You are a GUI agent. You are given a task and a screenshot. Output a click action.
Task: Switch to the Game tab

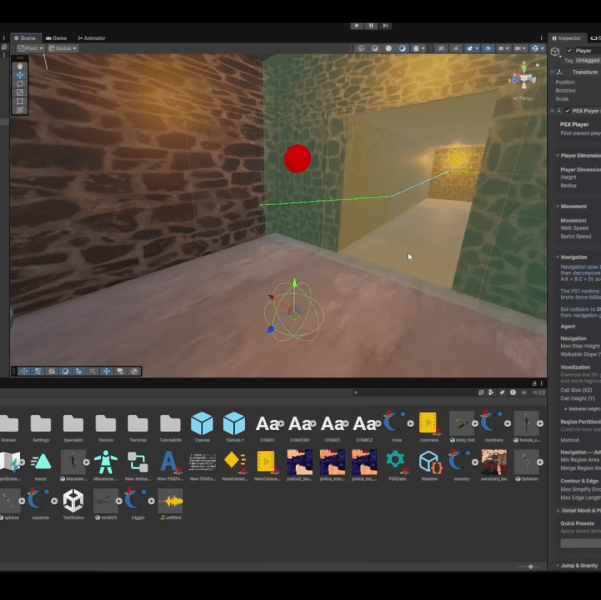(x=56, y=38)
